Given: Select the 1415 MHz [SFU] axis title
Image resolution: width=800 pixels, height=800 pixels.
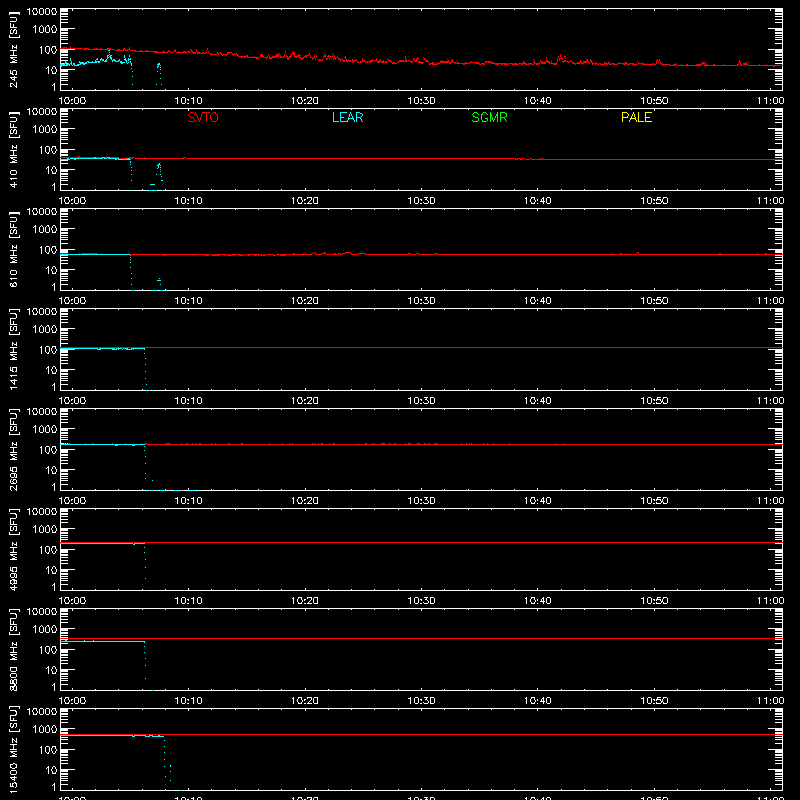Looking at the screenshot, I should [14, 349].
